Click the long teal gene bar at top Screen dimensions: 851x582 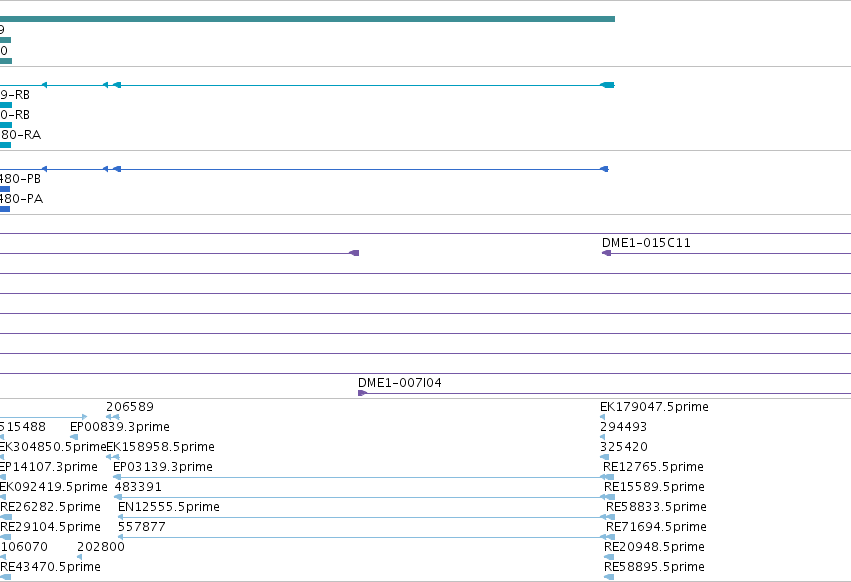pos(307,19)
